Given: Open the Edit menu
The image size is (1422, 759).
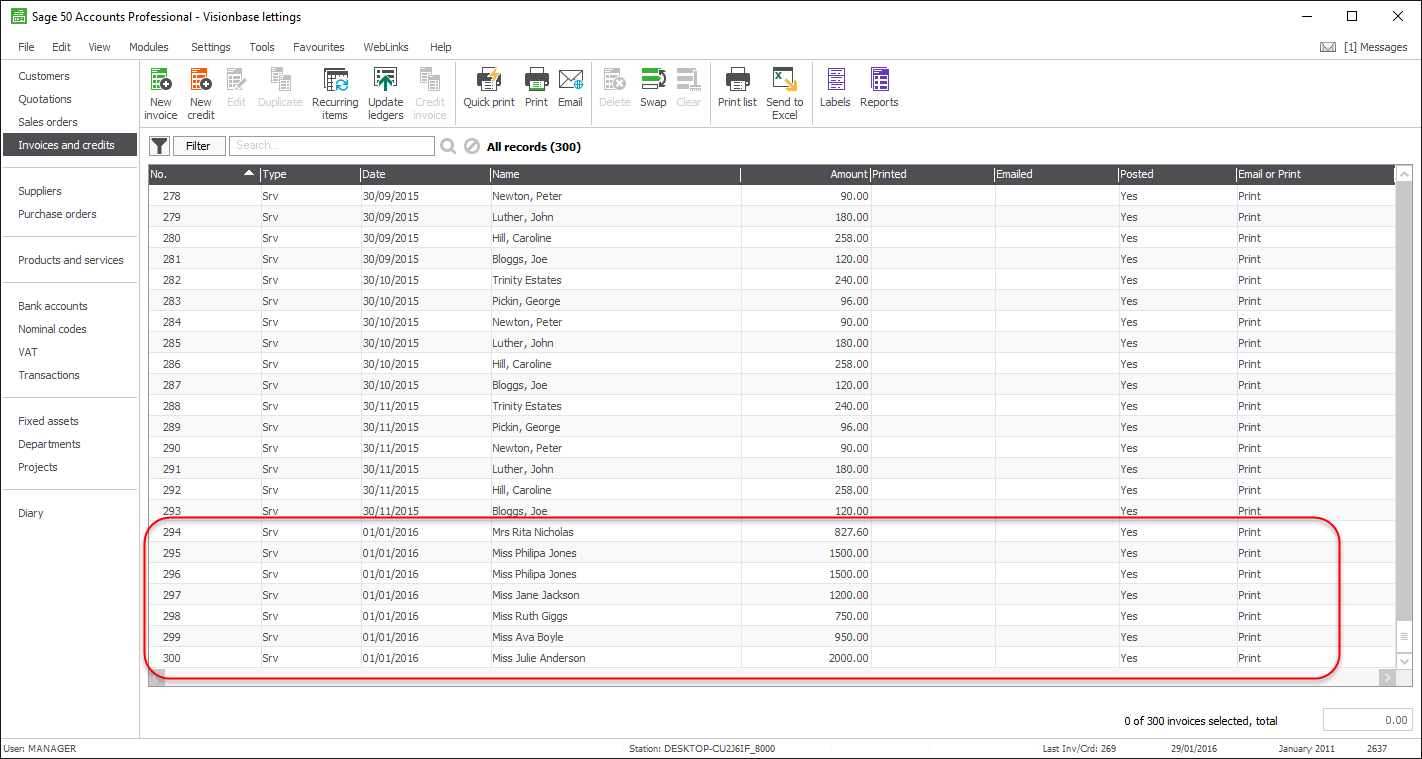Looking at the screenshot, I should 61,47.
